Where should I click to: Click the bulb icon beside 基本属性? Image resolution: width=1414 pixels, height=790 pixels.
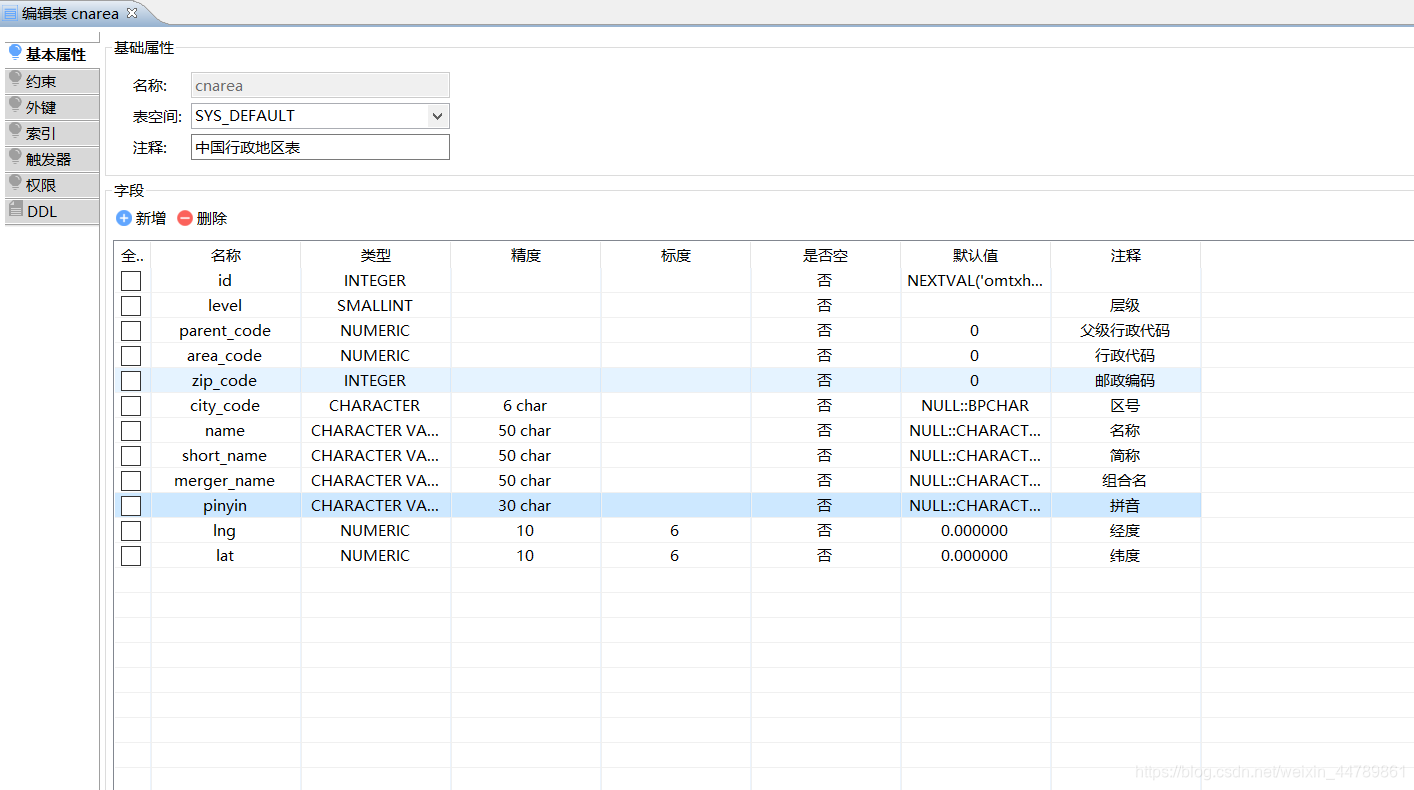[x=15, y=52]
